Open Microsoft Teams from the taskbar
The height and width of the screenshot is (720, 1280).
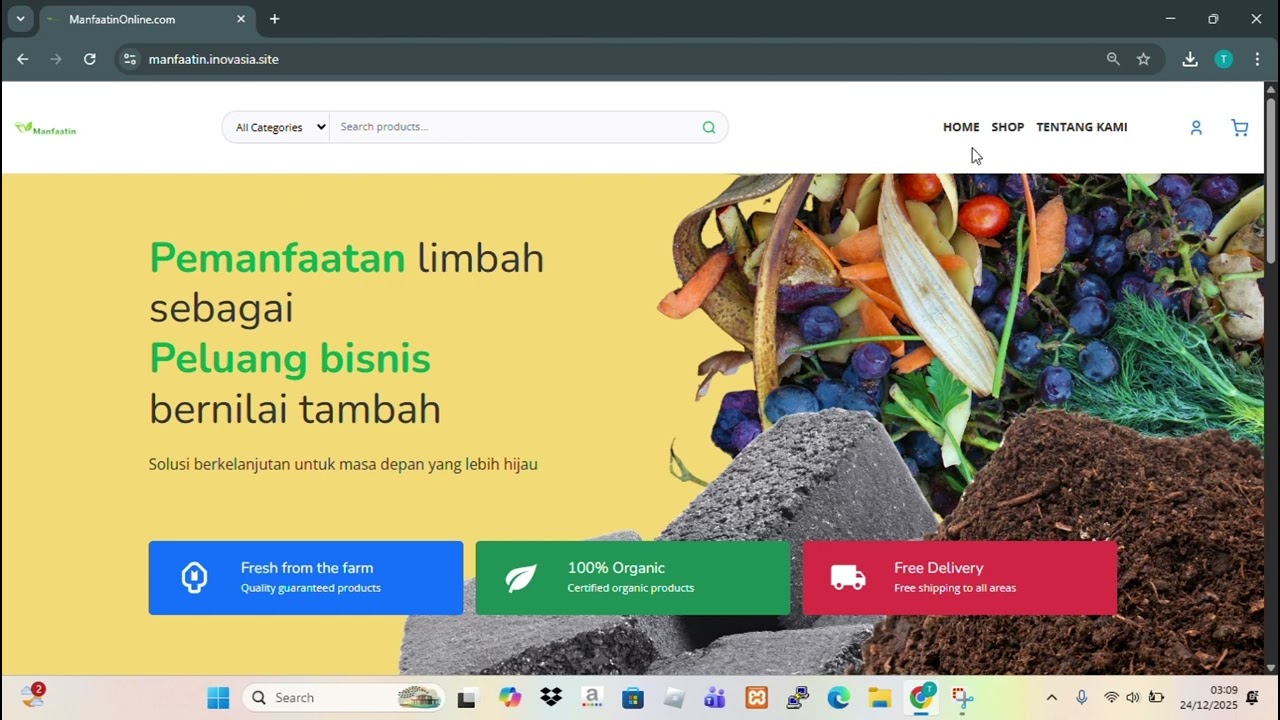(x=714, y=698)
